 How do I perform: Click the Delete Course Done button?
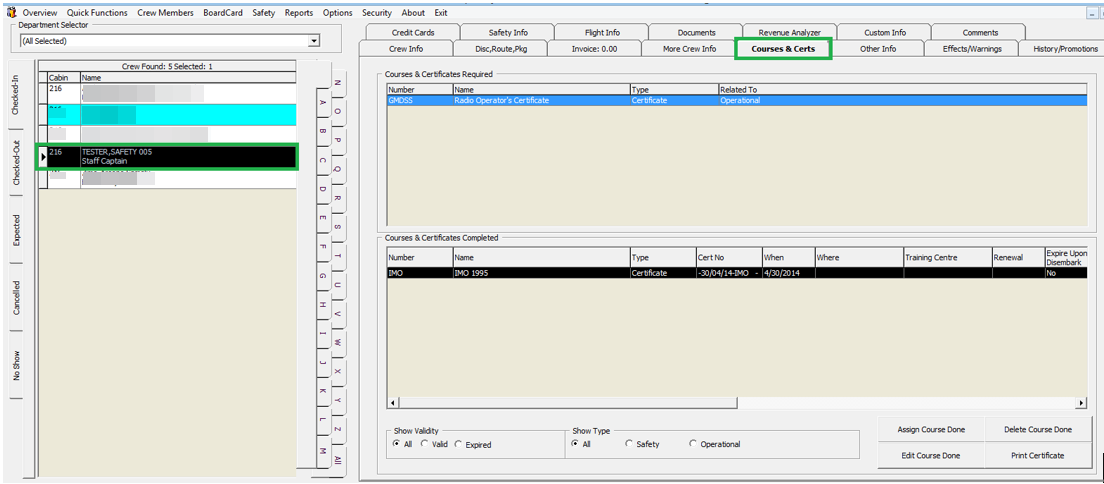coord(1038,430)
